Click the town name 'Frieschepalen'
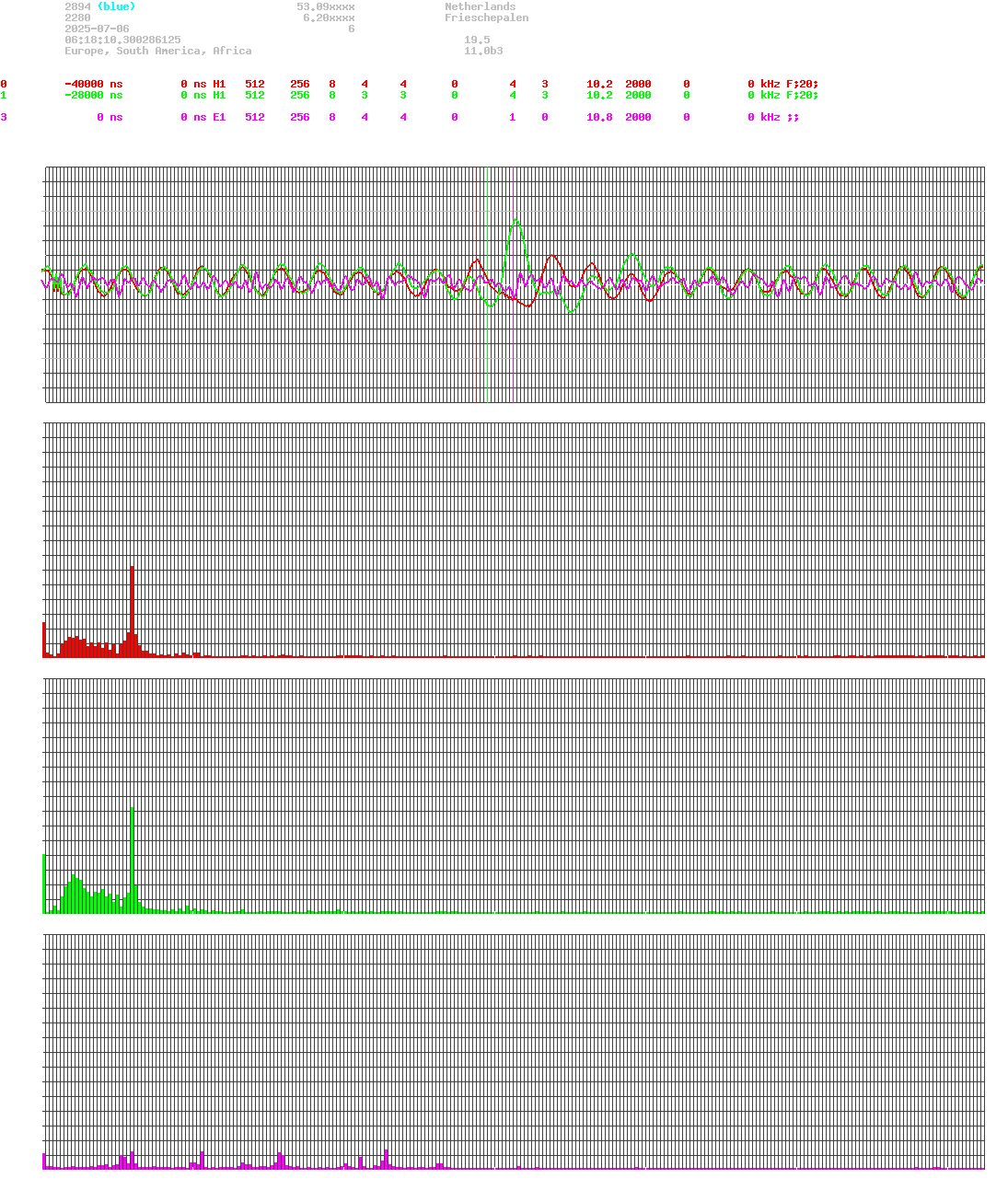 [486, 17]
